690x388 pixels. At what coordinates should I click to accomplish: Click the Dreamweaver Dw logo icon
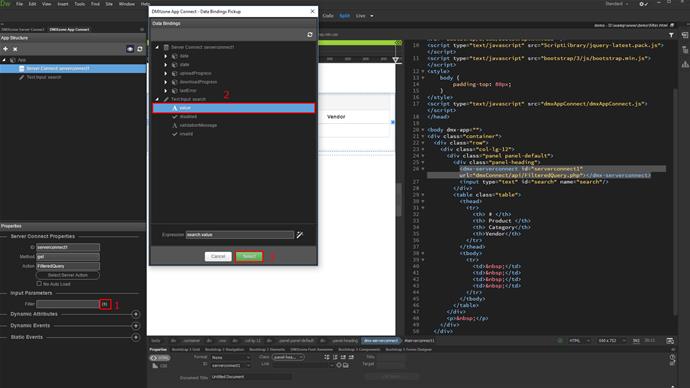(5, 4)
